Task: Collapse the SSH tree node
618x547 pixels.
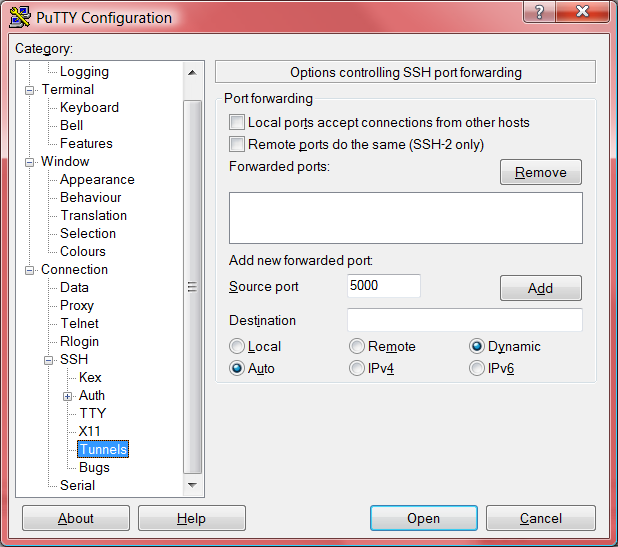Action: 48,360
